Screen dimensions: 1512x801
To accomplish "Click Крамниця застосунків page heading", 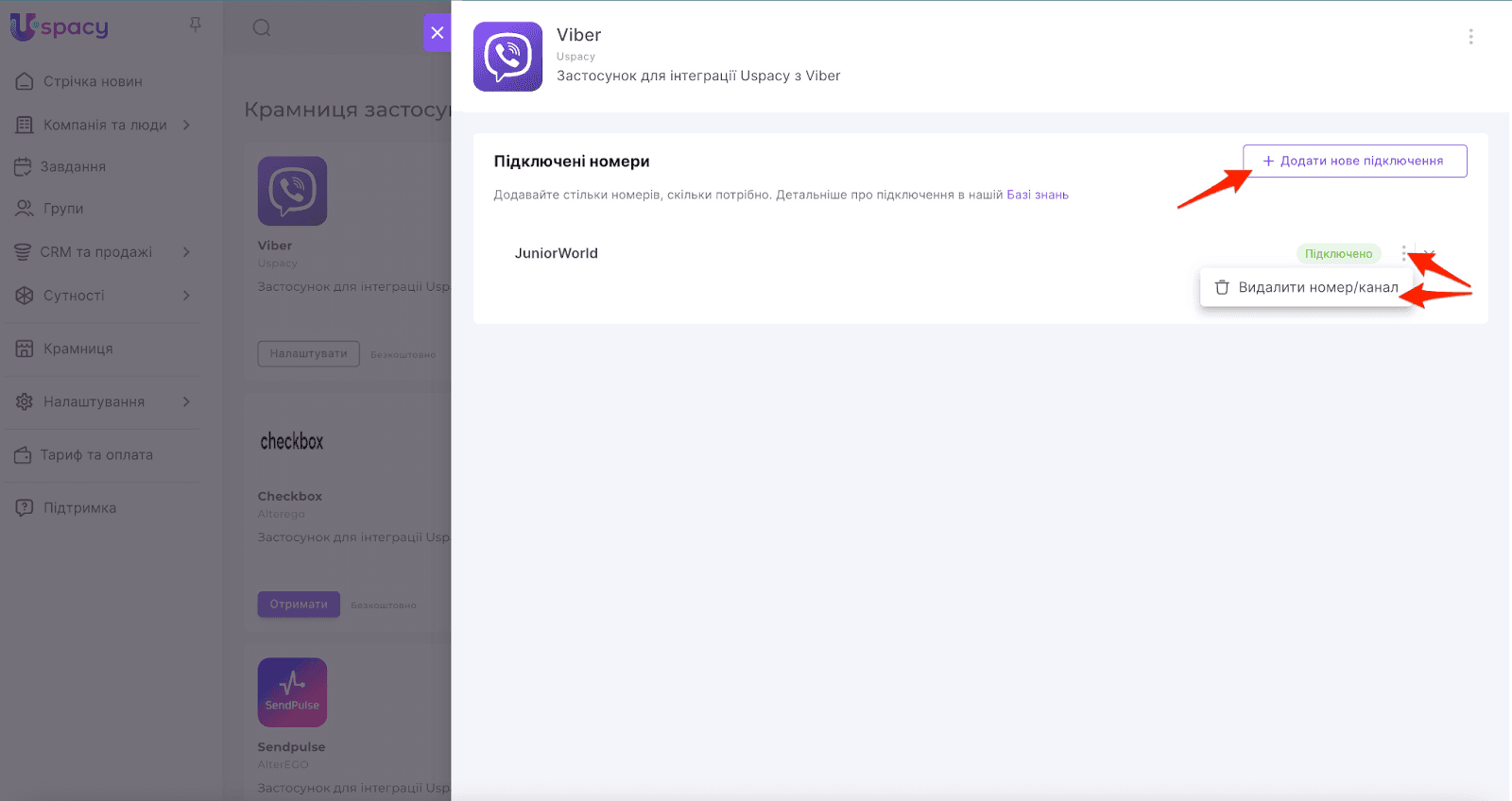I will pos(347,110).
